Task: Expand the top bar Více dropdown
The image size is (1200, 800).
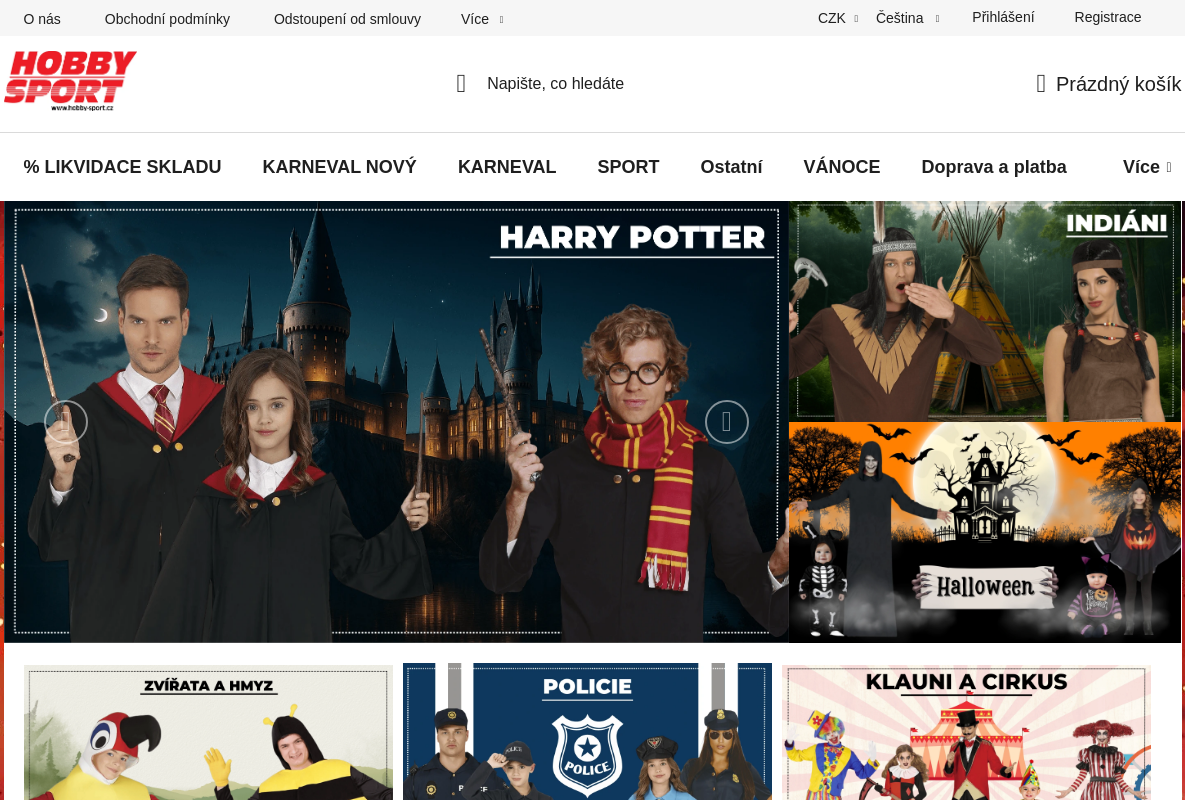Action: click(482, 18)
